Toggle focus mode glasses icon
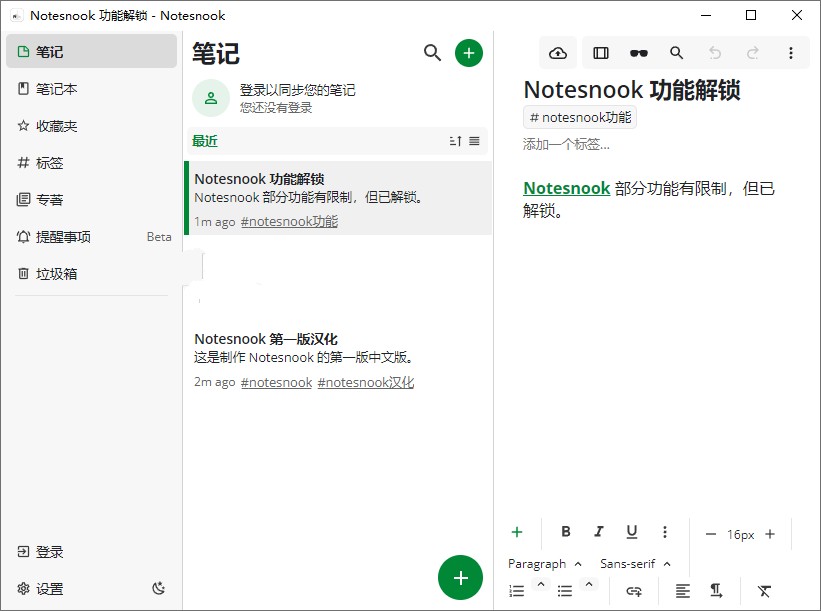The image size is (821, 611). [x=638, y=53]
